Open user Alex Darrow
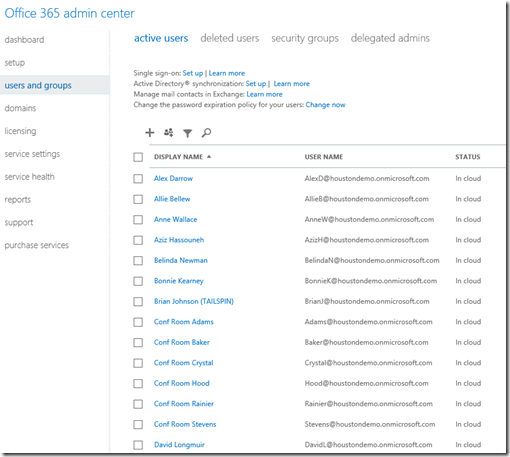Screen dimensions: 510x457 [x=173, y=179]
